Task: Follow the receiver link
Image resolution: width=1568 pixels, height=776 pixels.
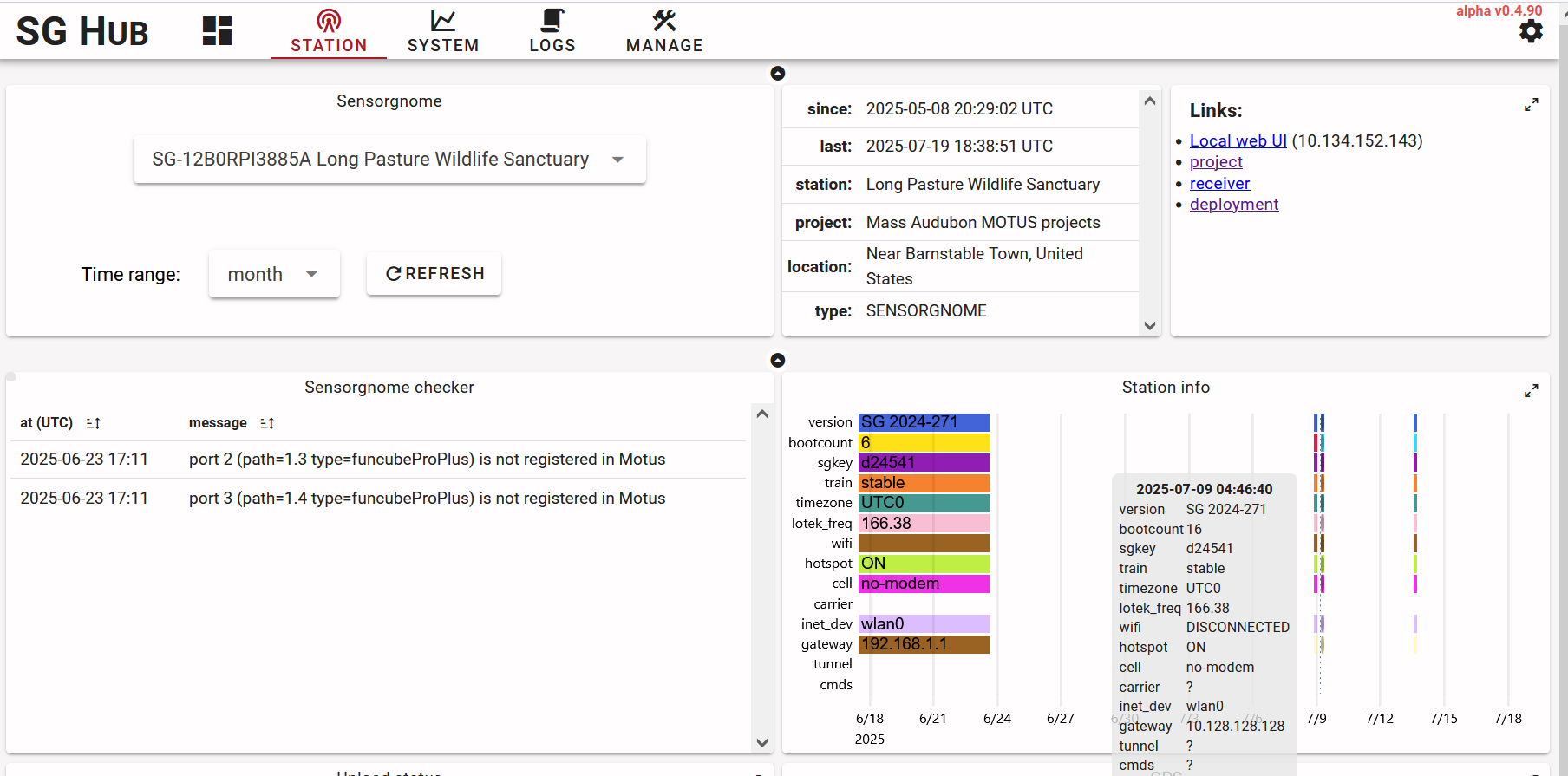Action: click(1219, 184)
